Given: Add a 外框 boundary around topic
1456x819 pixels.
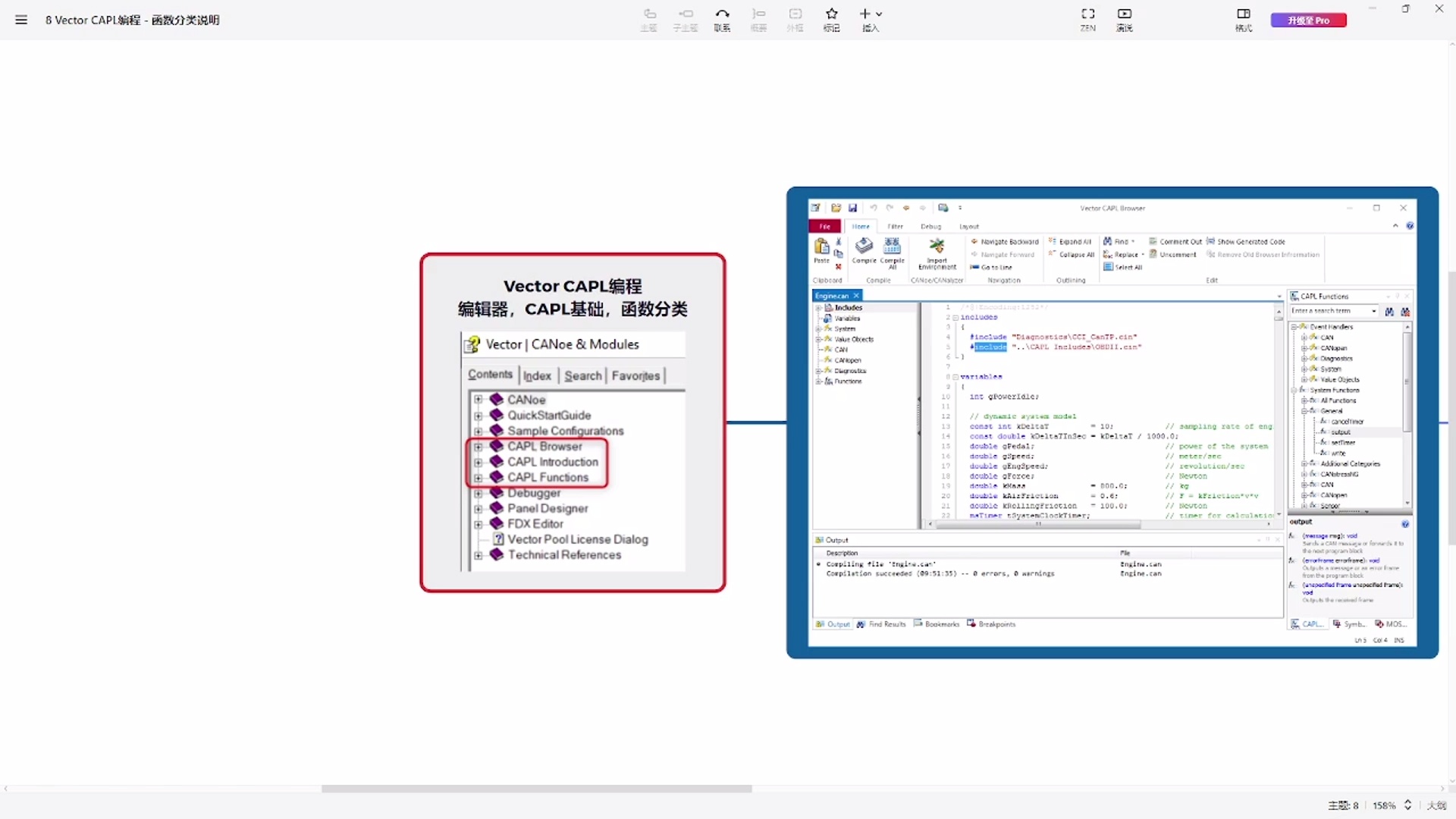Looking at the screenshot, I should pos(795,20).
